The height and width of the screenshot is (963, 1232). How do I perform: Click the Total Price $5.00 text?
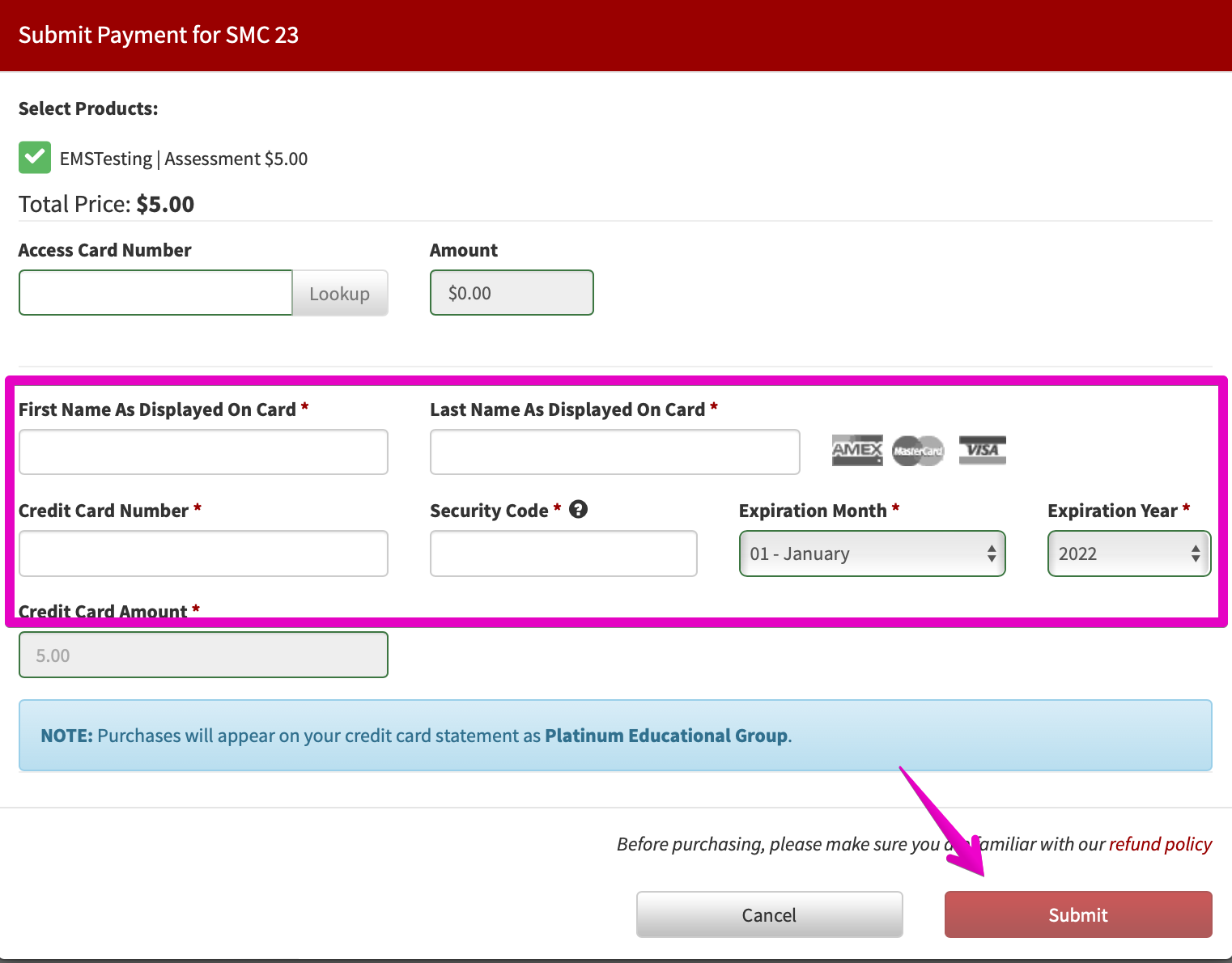coord(106,204)
